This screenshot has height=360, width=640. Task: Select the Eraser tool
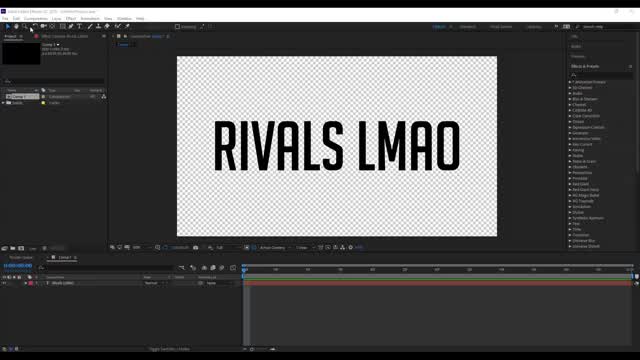[107, 26]
